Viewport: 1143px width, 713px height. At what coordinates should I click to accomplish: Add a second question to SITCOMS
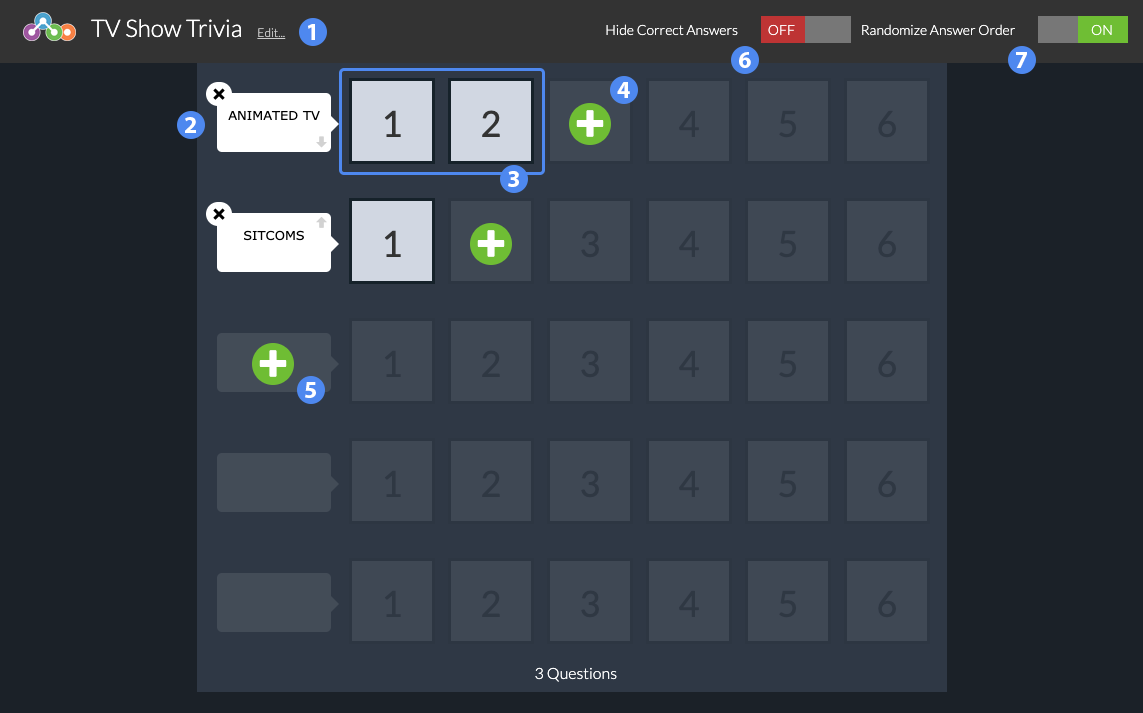tap(491, 243)
